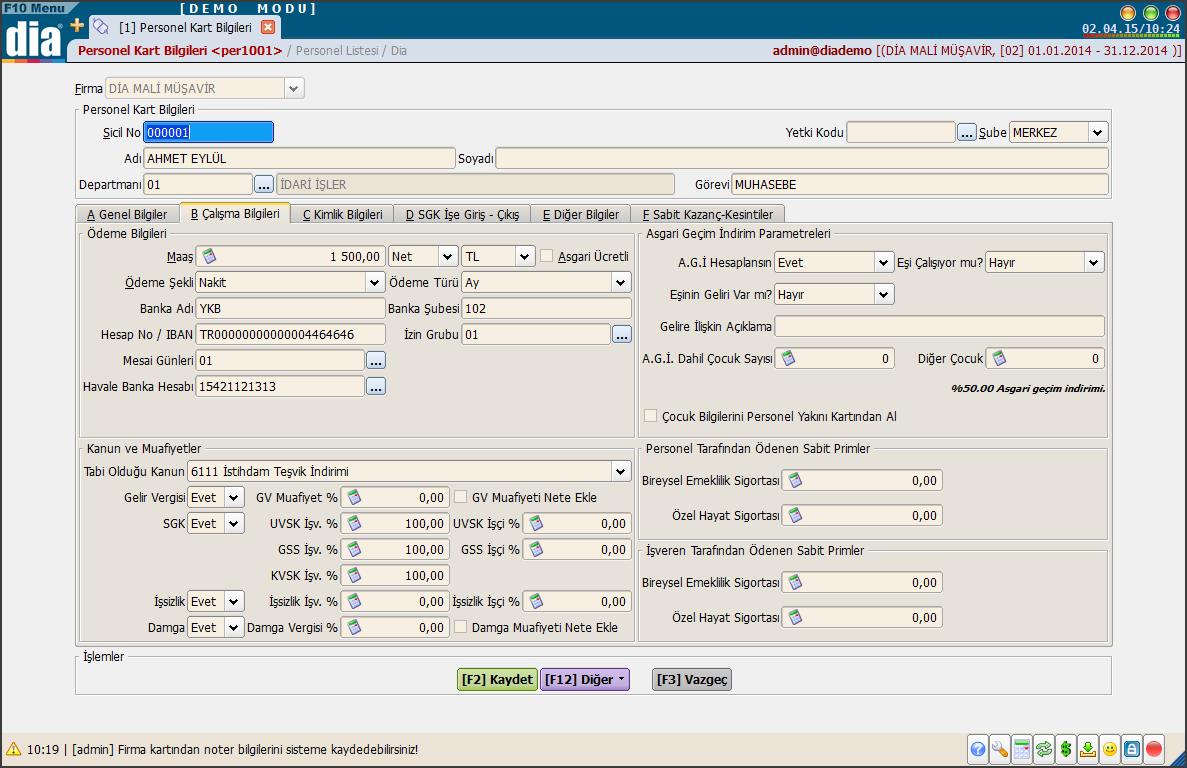This screenshot has height=768, width=1187.
Task: Open the Net salary type dropdown
Action: 447,257
